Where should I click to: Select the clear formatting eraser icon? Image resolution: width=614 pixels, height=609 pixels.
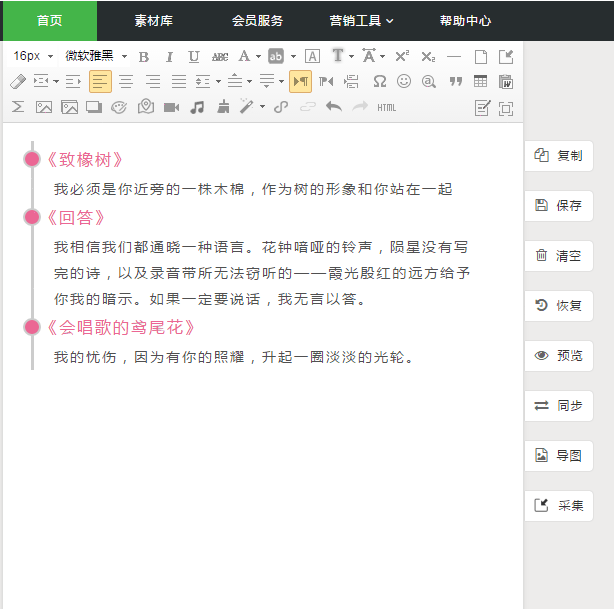[18, 82]
